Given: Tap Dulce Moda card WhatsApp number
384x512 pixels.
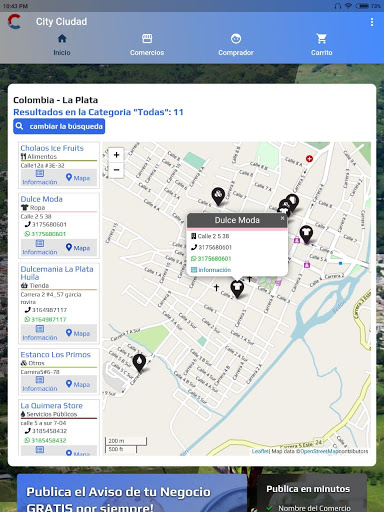Looking at the screenshot, I should coord(45,234).
